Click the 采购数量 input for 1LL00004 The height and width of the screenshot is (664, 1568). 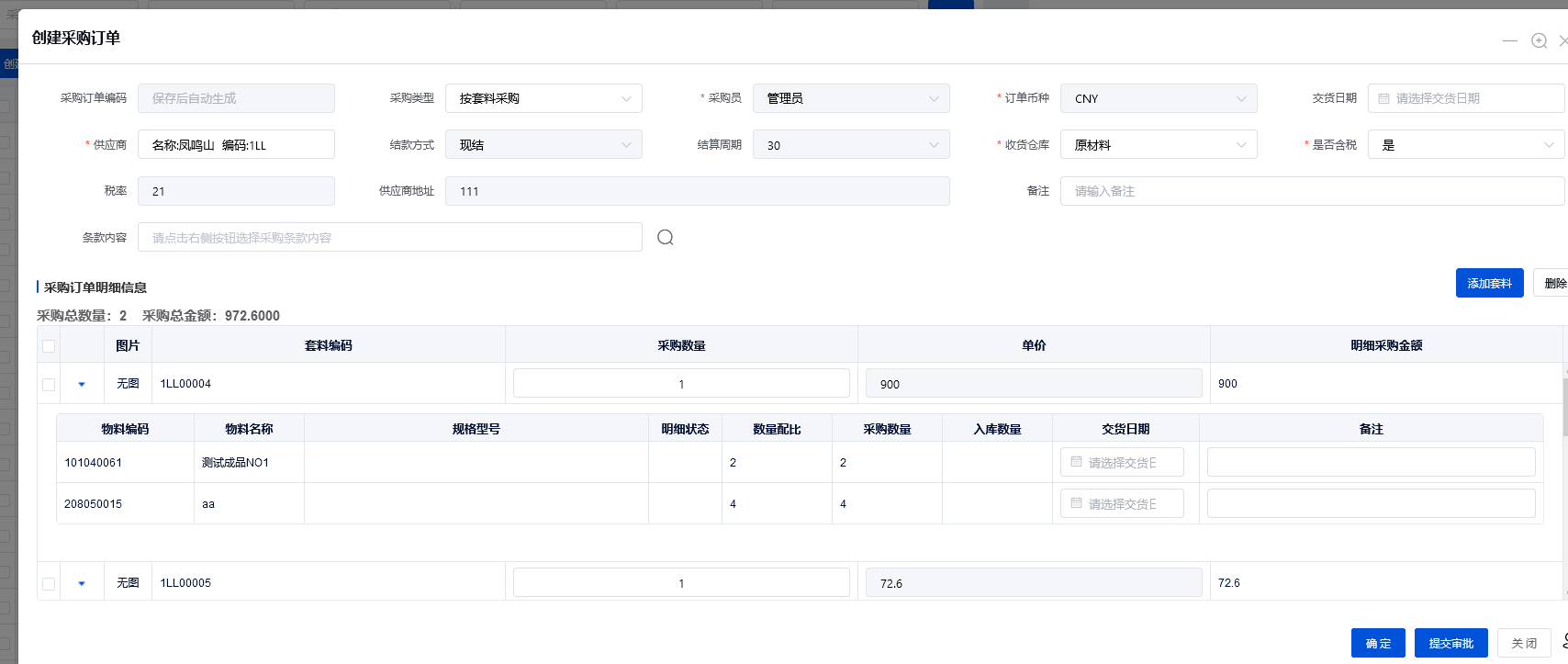pos(681,384)
